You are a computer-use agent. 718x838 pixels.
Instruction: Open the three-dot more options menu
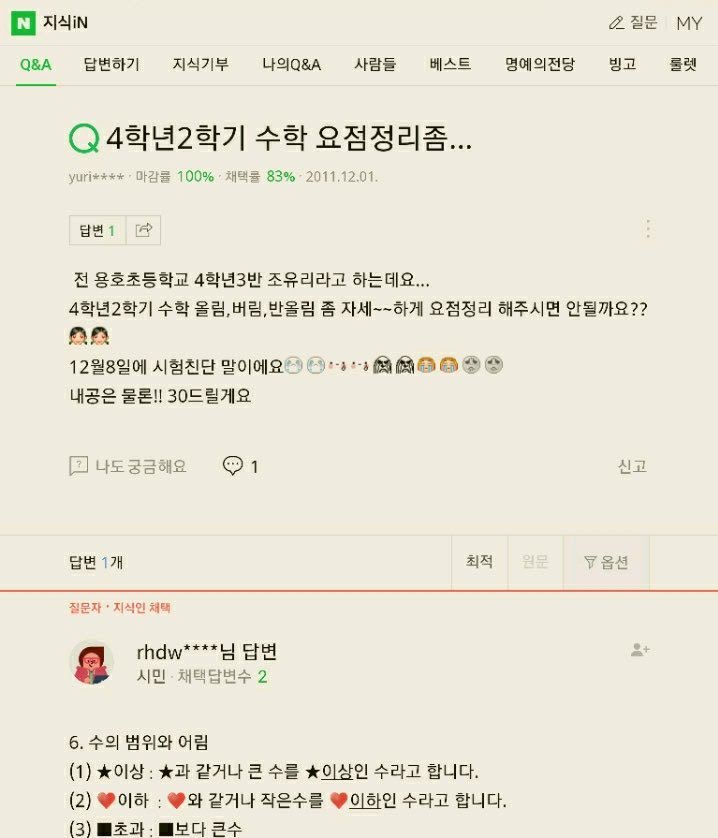point(648,229)
